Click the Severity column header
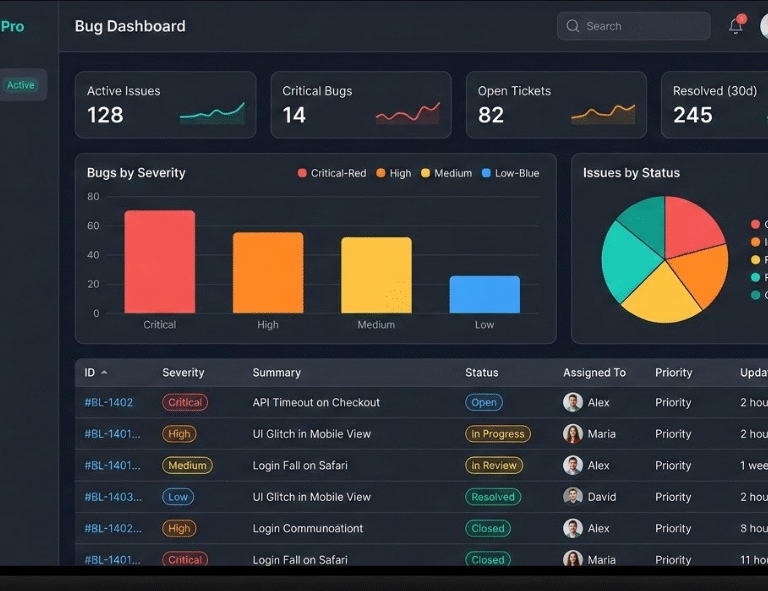 point(183,373)
